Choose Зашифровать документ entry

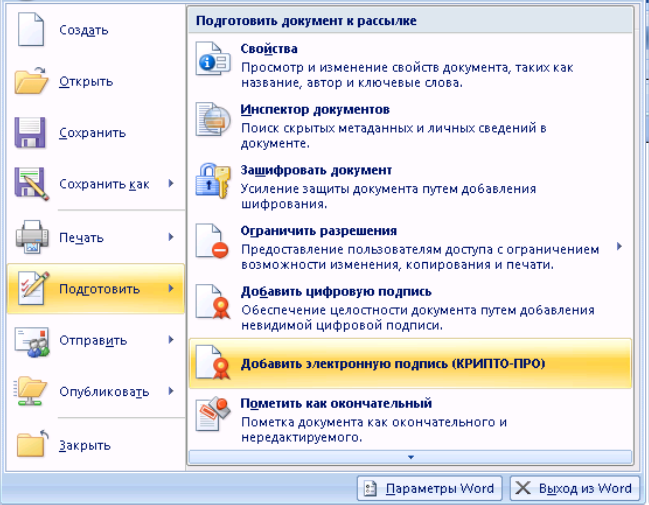pyautogui.click(x=410, y=187)
